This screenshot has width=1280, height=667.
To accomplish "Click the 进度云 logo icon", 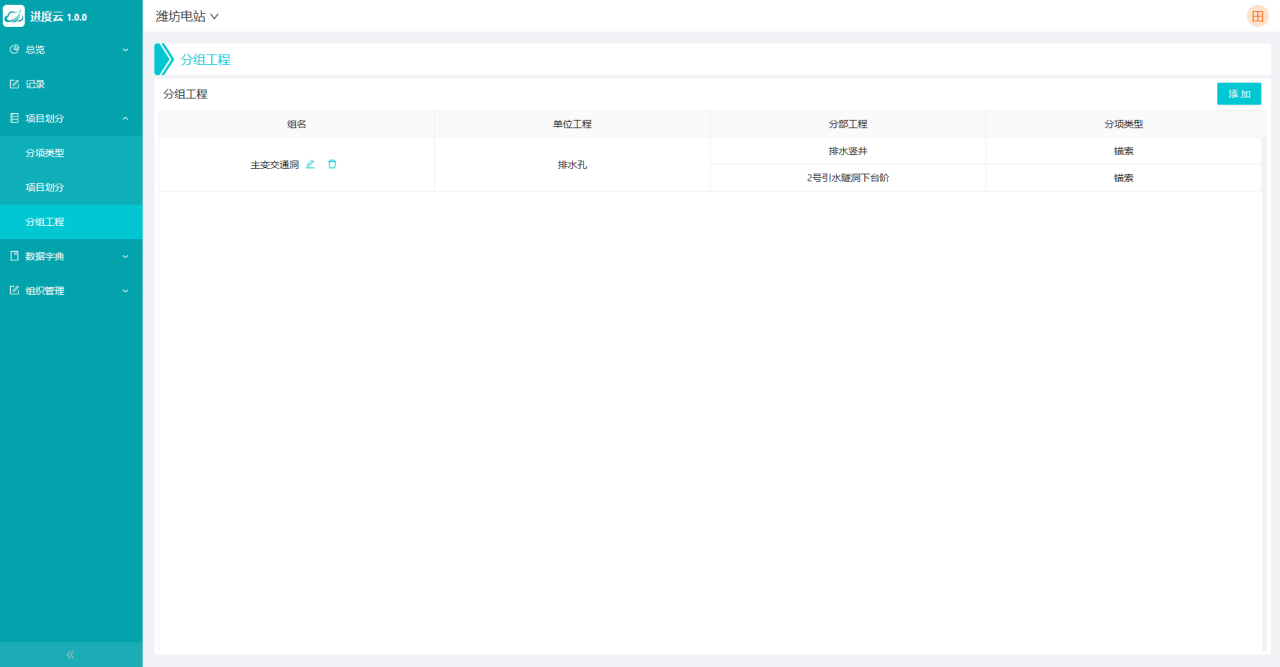I will [14, 16].
